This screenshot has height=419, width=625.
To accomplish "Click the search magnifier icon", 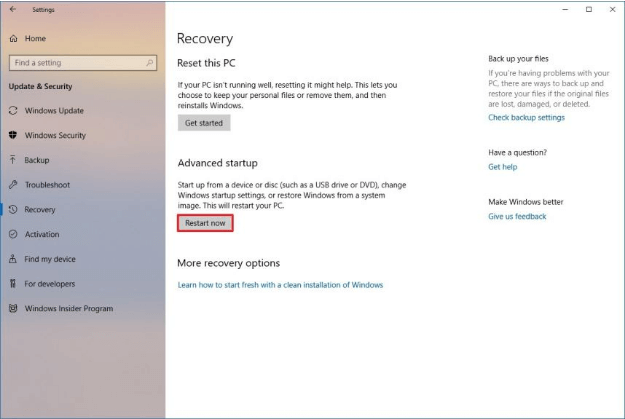I will click(149, 63).
